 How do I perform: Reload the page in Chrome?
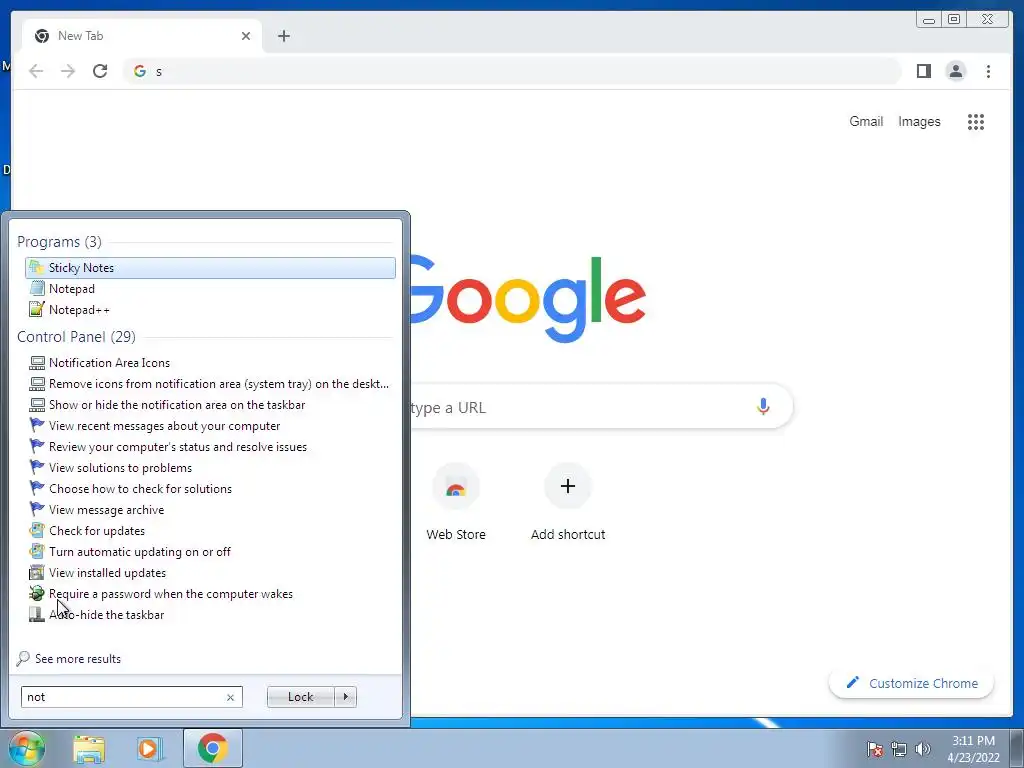[x=100, y=71]
